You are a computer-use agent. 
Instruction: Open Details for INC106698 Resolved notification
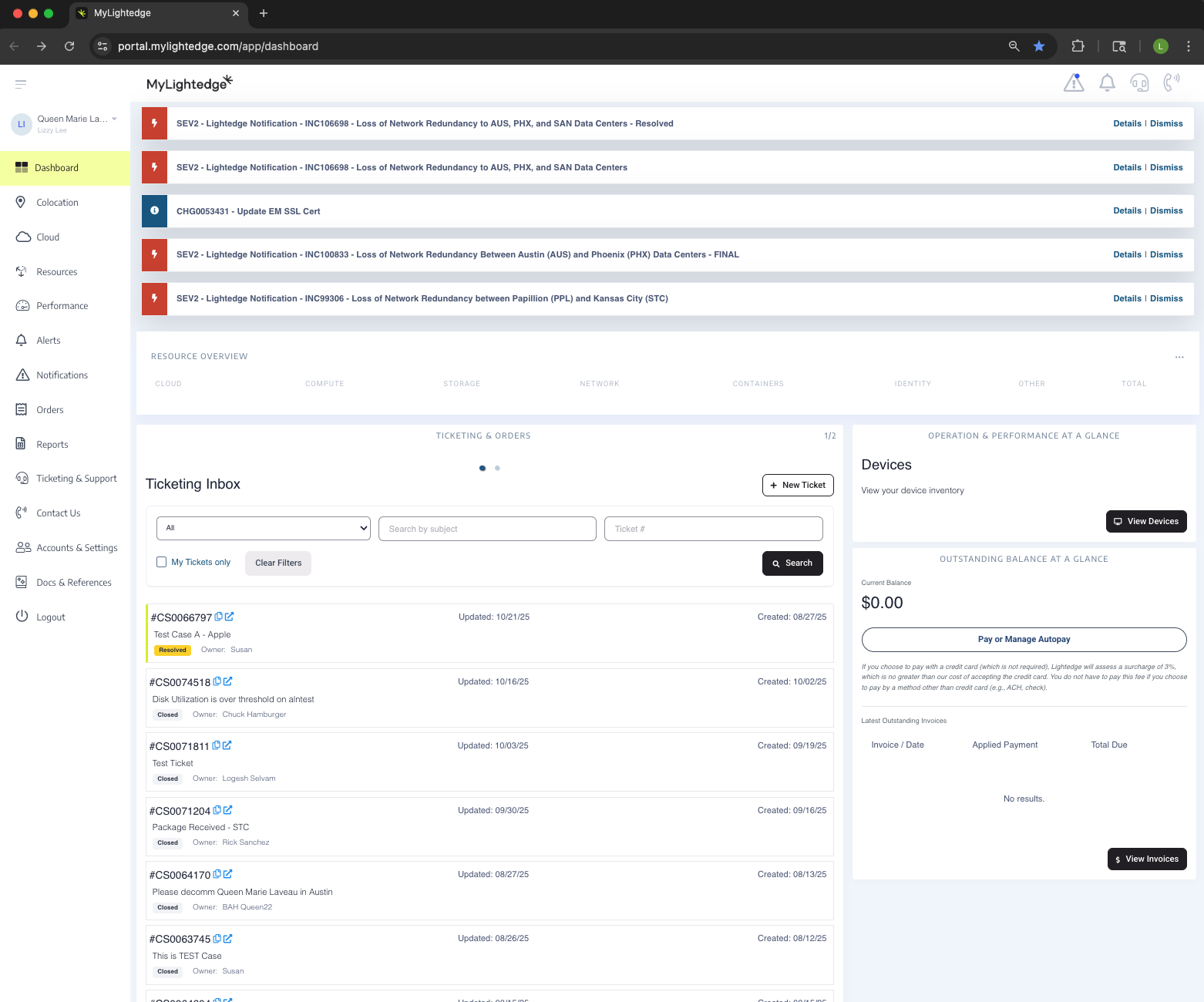(x=1127, y=123)
